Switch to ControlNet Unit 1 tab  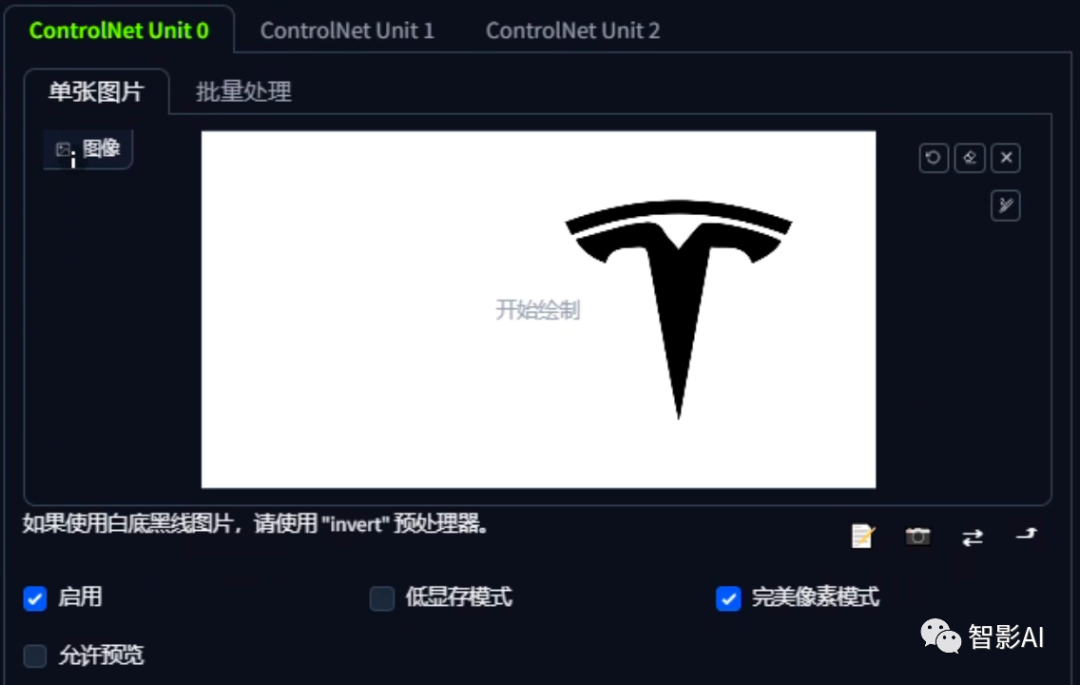pos(347,30)
